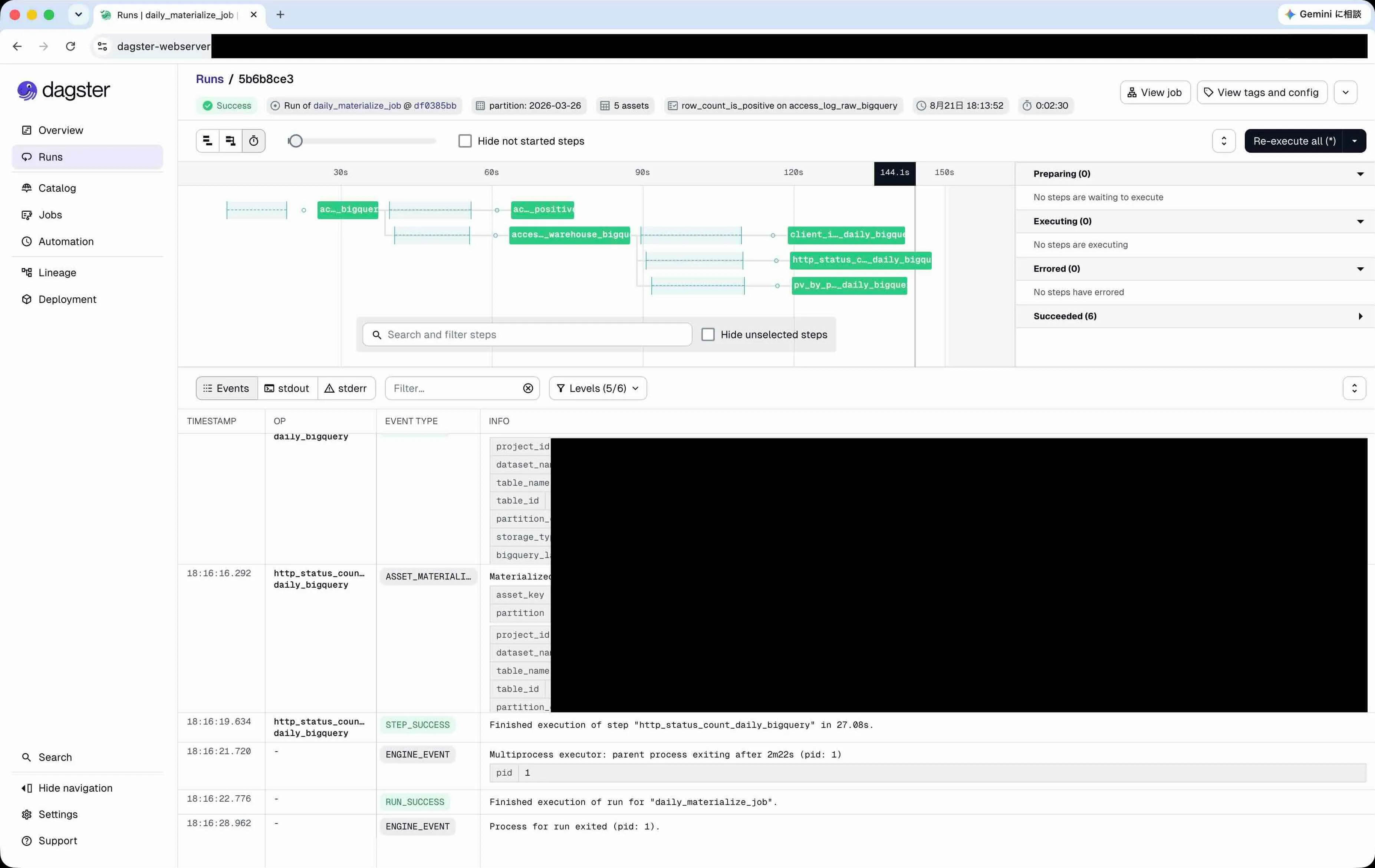Screen dimensions: 1375x868
Task: Click the RUN_SUCCESS event tag
Action: (x=415, y=802)
